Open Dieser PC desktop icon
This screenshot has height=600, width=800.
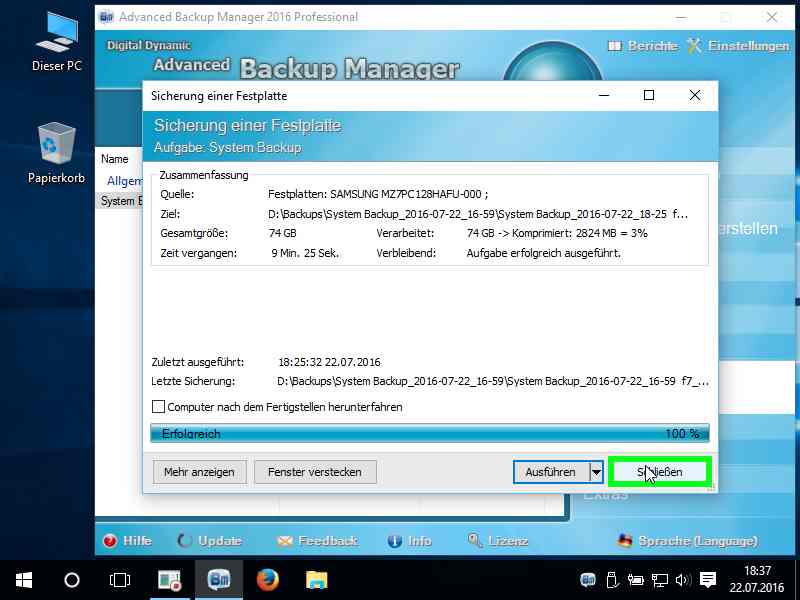click(x=57, y=42)
